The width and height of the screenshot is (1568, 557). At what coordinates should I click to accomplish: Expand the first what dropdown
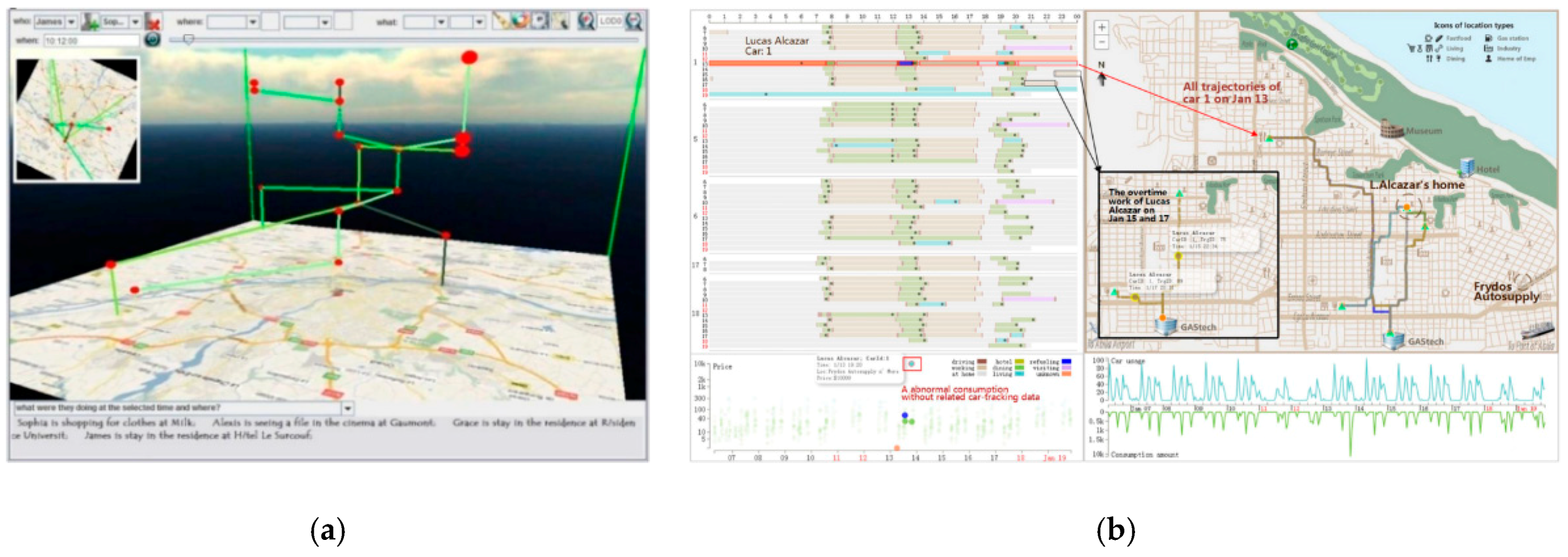[x=441, y=22]
